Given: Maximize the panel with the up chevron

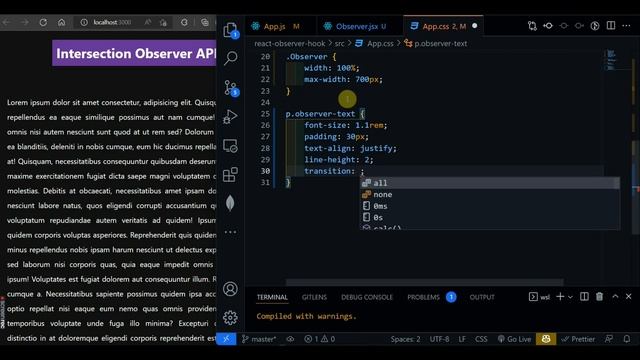Looking at the screenshot, I should (615, 297).
